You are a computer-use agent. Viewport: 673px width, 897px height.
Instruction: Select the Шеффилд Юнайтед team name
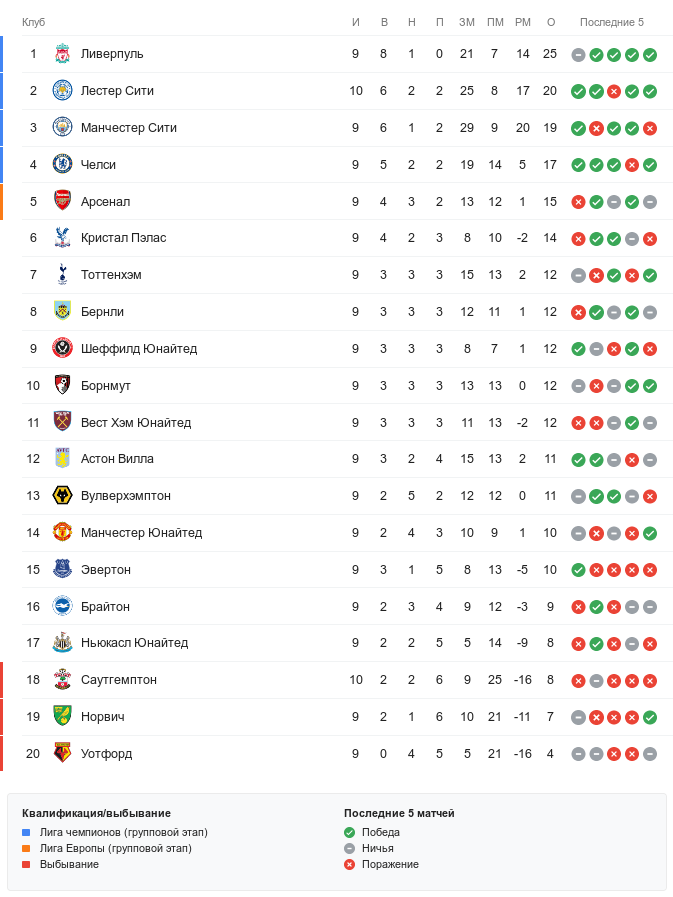138,349
